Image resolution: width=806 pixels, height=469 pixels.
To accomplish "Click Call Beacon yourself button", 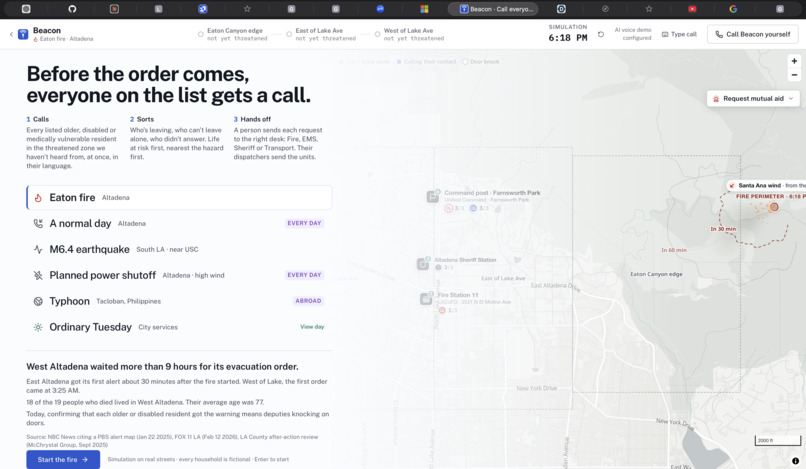I will (x=753, y=34).
